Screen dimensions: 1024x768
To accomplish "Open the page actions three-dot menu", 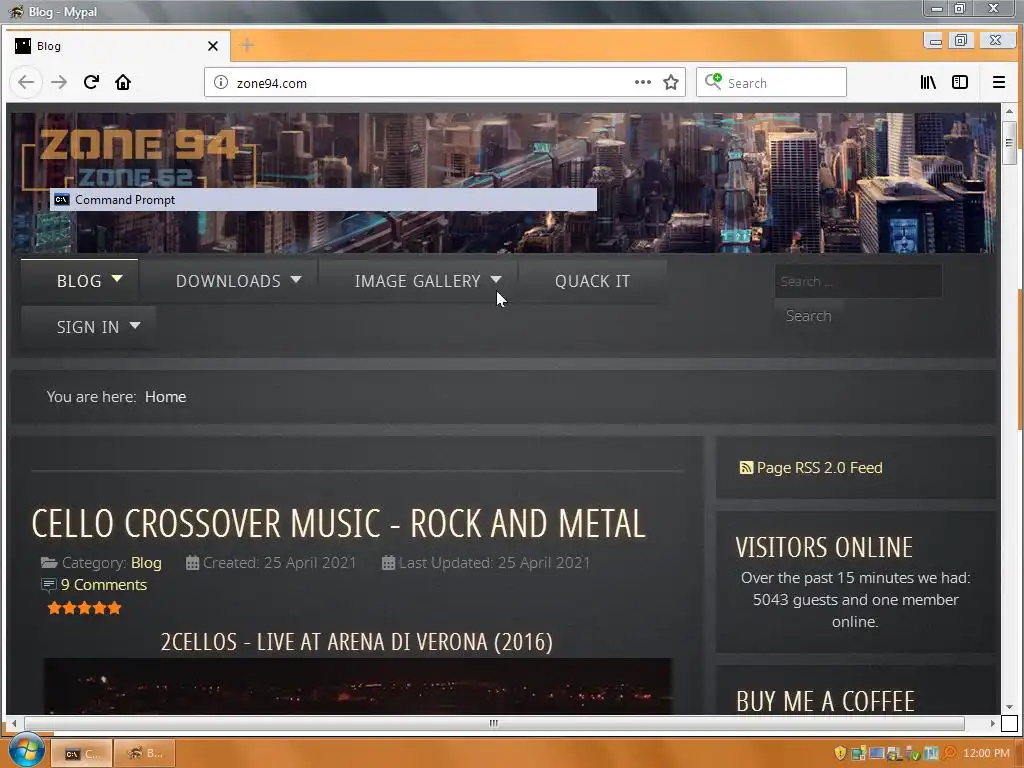I will click(x=643, y=82).
